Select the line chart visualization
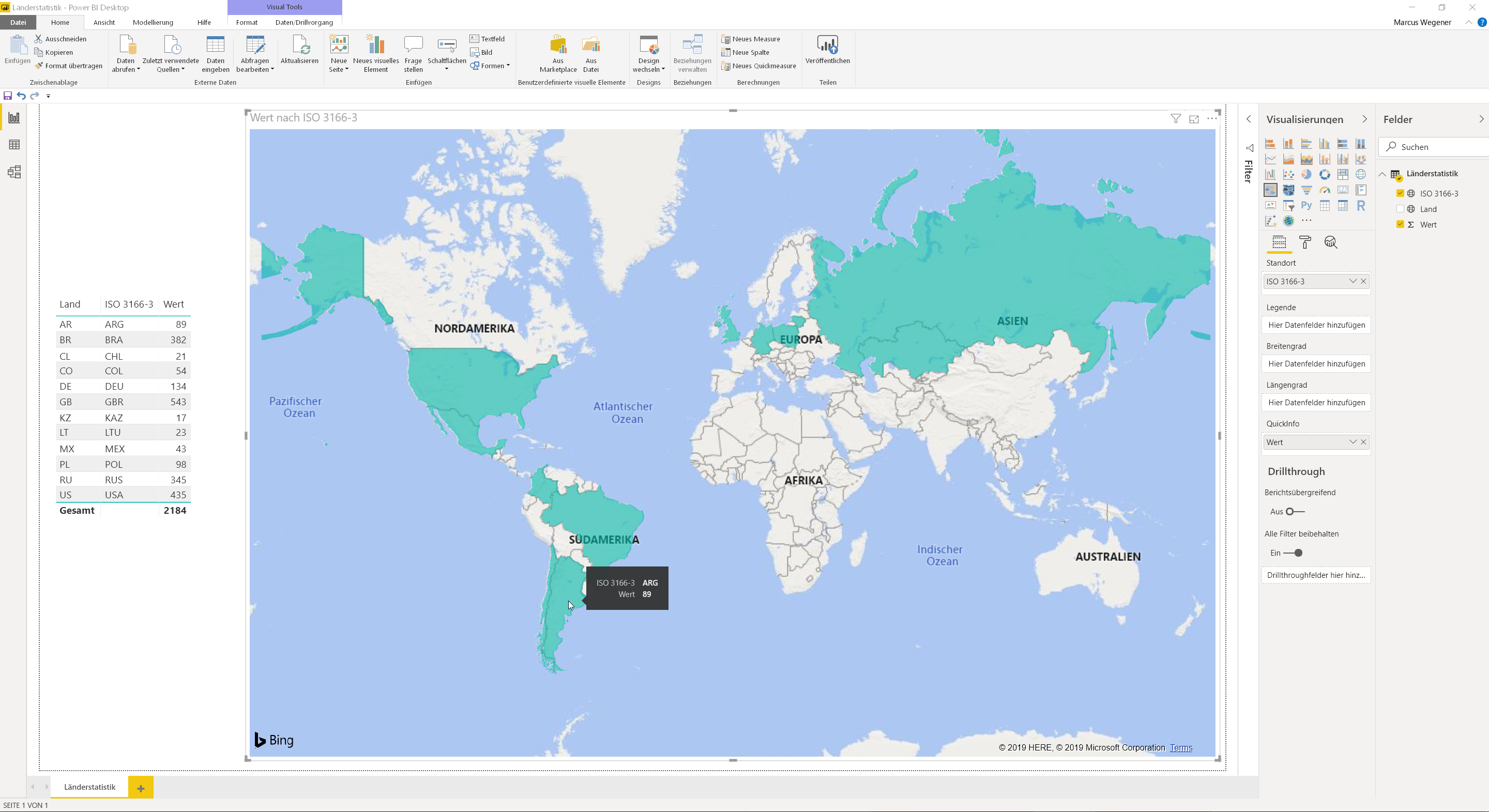This screenshot has height=812, width=1489. 1270,160
